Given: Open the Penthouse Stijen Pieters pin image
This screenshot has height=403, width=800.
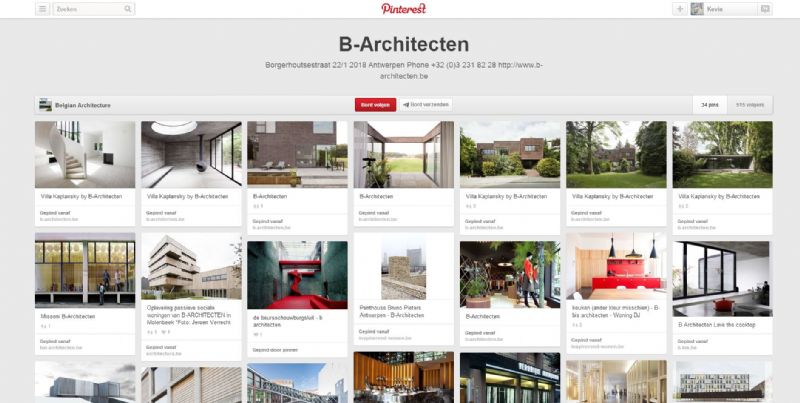Looking at the screenshot, I should tap(403, 270).
